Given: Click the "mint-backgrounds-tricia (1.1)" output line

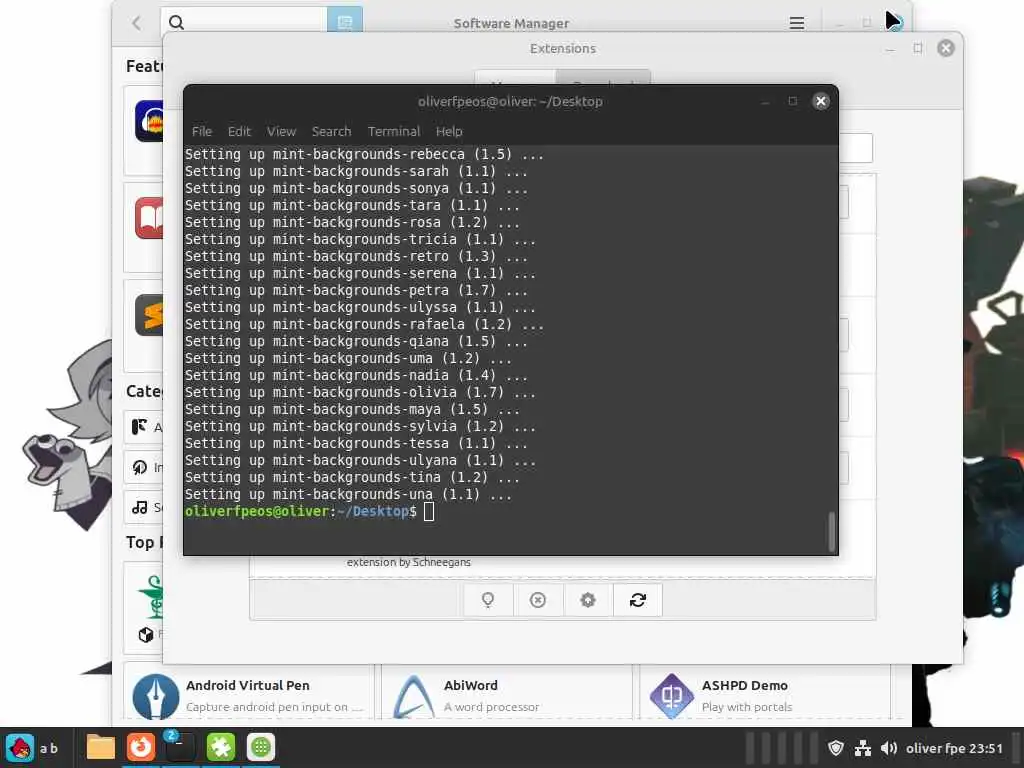Looking at the screenshot, I should click(x=360, y=239).
